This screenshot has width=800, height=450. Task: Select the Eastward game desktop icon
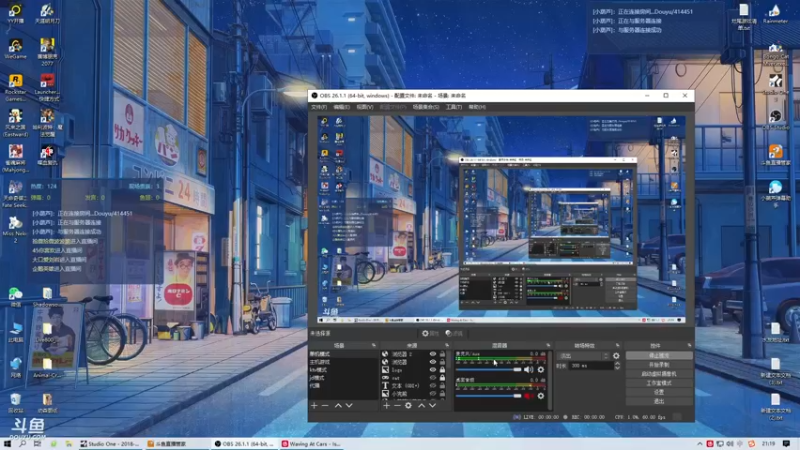[x=15, y=123]
